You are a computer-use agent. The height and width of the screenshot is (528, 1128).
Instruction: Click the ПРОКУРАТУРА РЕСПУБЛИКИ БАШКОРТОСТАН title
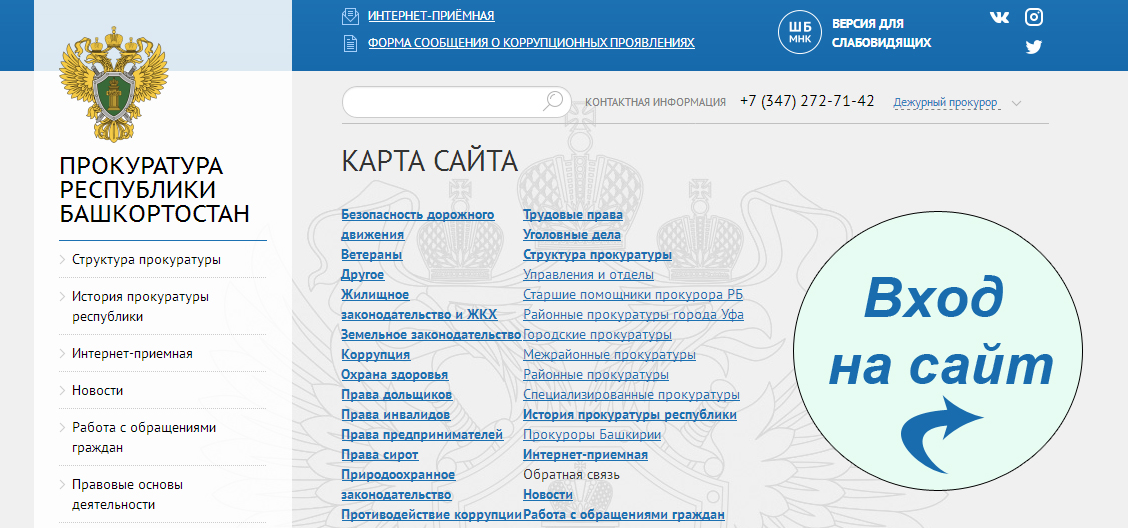click(155, 190)
